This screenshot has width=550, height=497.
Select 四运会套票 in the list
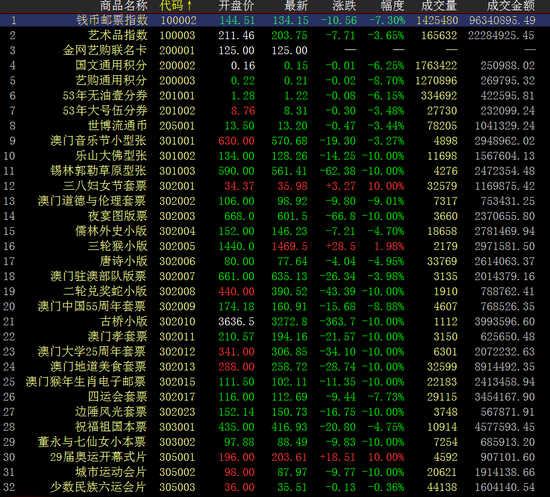(118, 397)
